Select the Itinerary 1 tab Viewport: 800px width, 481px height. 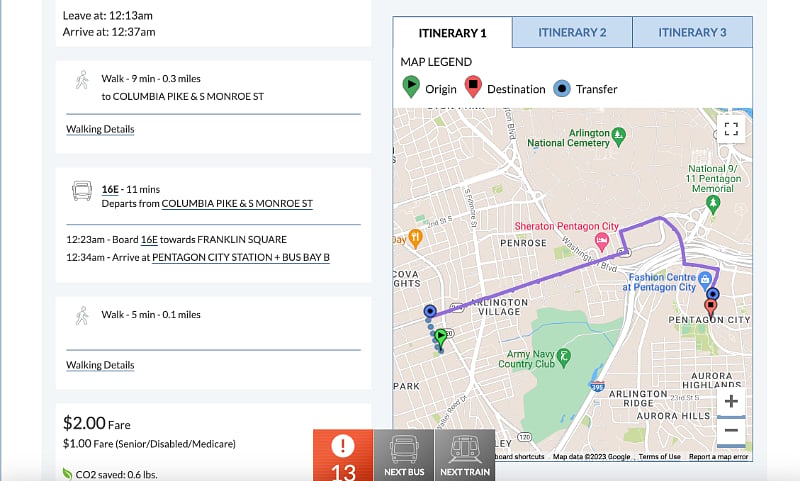pyautogui.click(x=453, y=33)
